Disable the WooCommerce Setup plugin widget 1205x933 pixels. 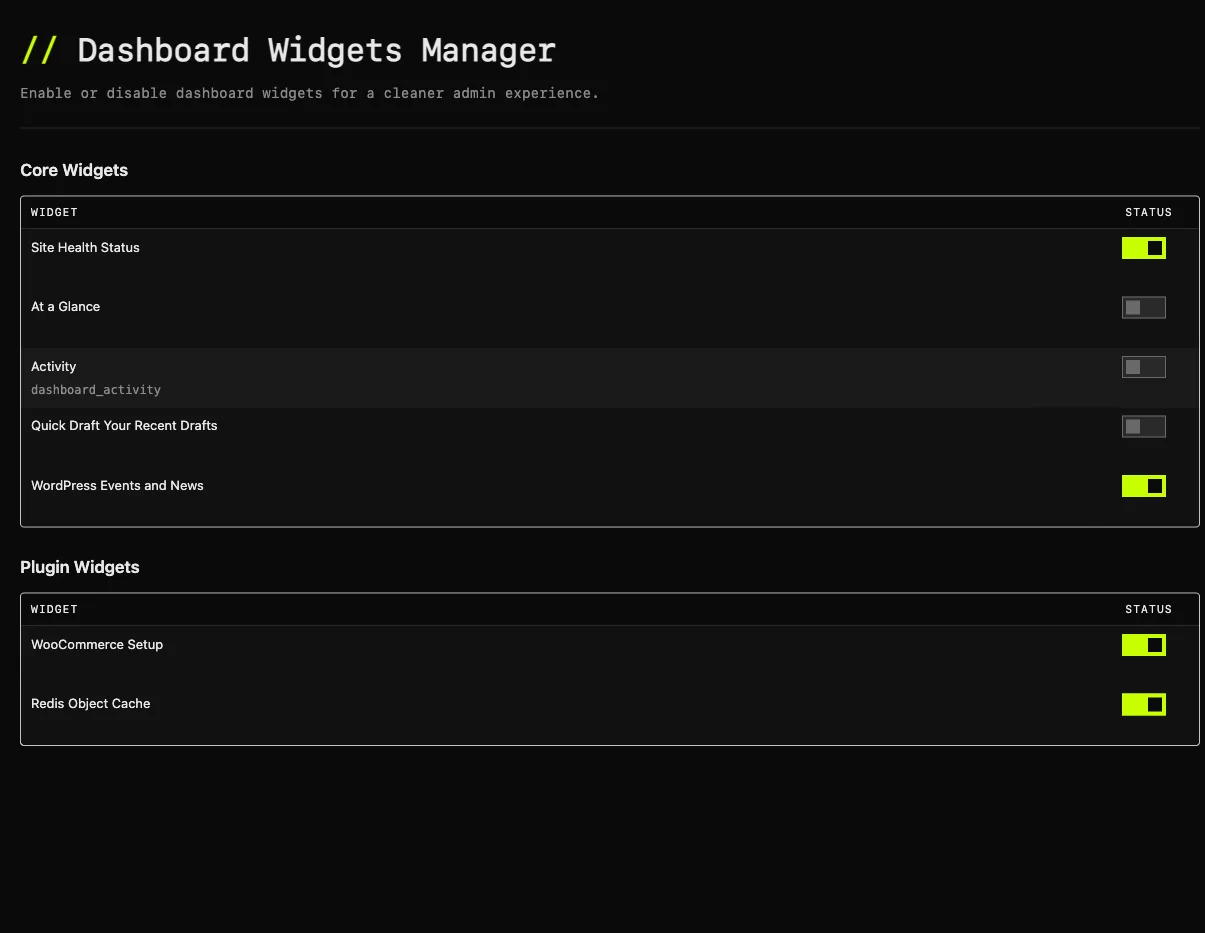tap(1143, 644)
